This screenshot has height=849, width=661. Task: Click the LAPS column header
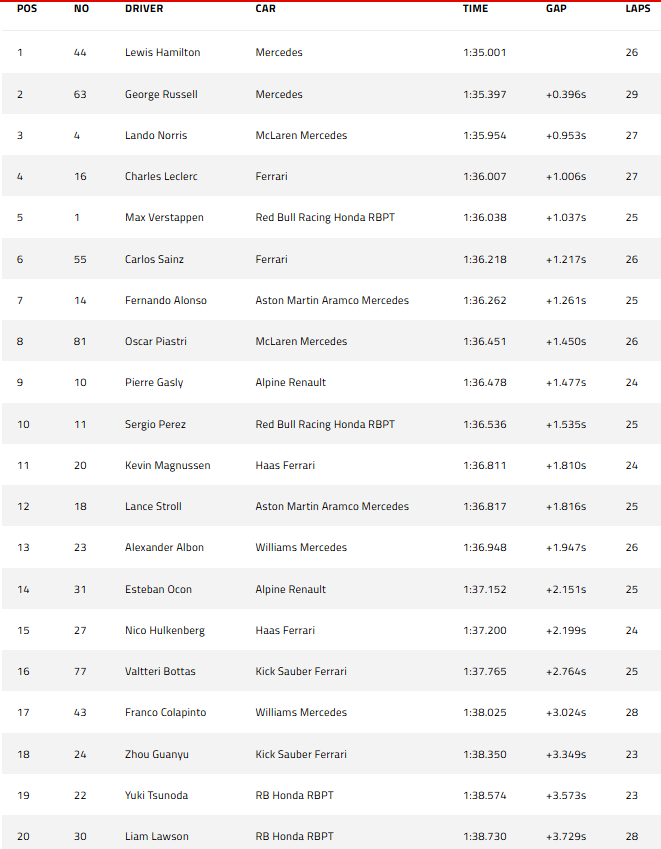coord(637,9)
